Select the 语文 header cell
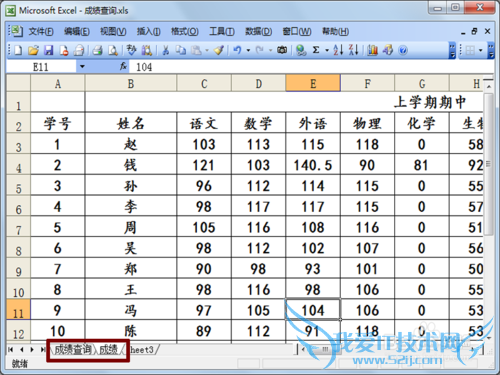 pos(204,123)
